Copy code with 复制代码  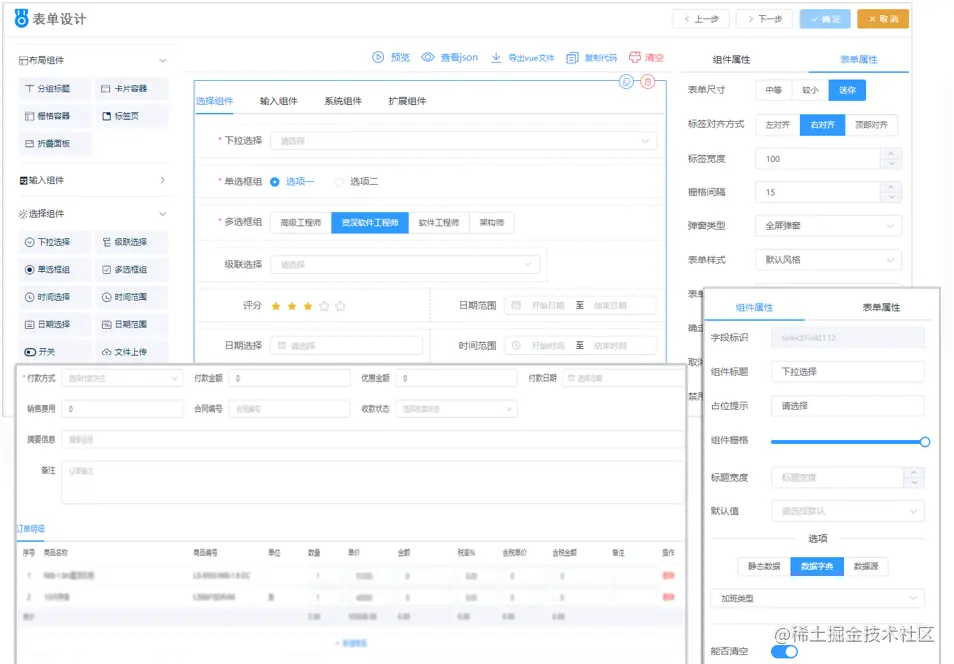point(591,58)
